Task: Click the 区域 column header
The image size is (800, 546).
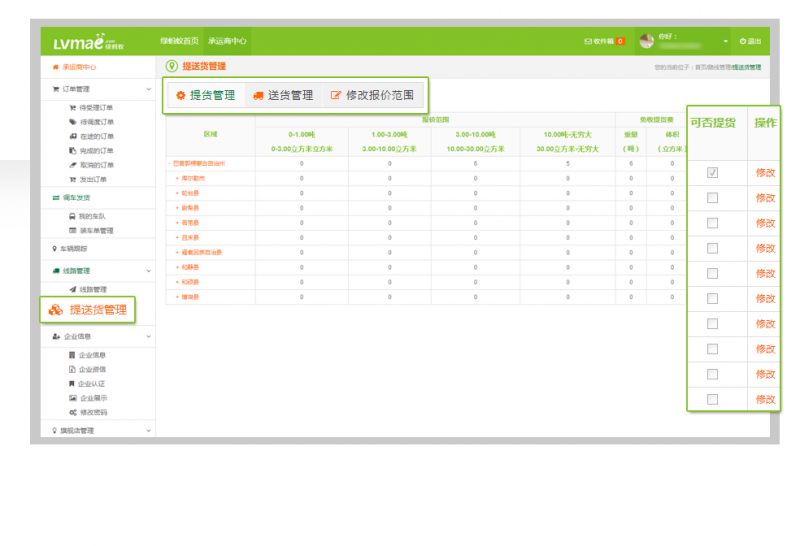Action: [210, 134]
